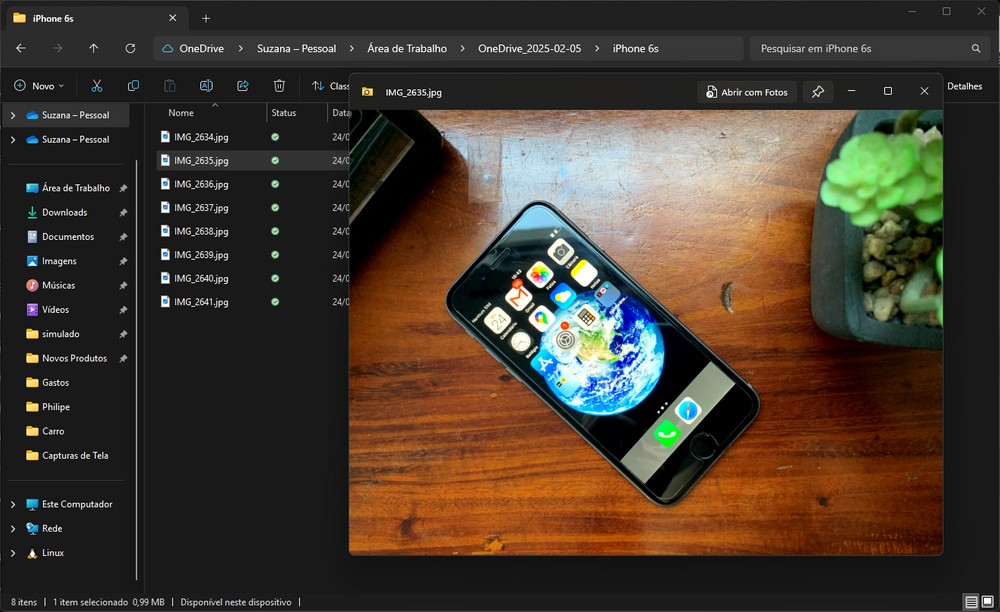Viewport: 1000px width, 612px height.
Task: Click the Copy icon in toolbar
Action: (x=133, y=86)
